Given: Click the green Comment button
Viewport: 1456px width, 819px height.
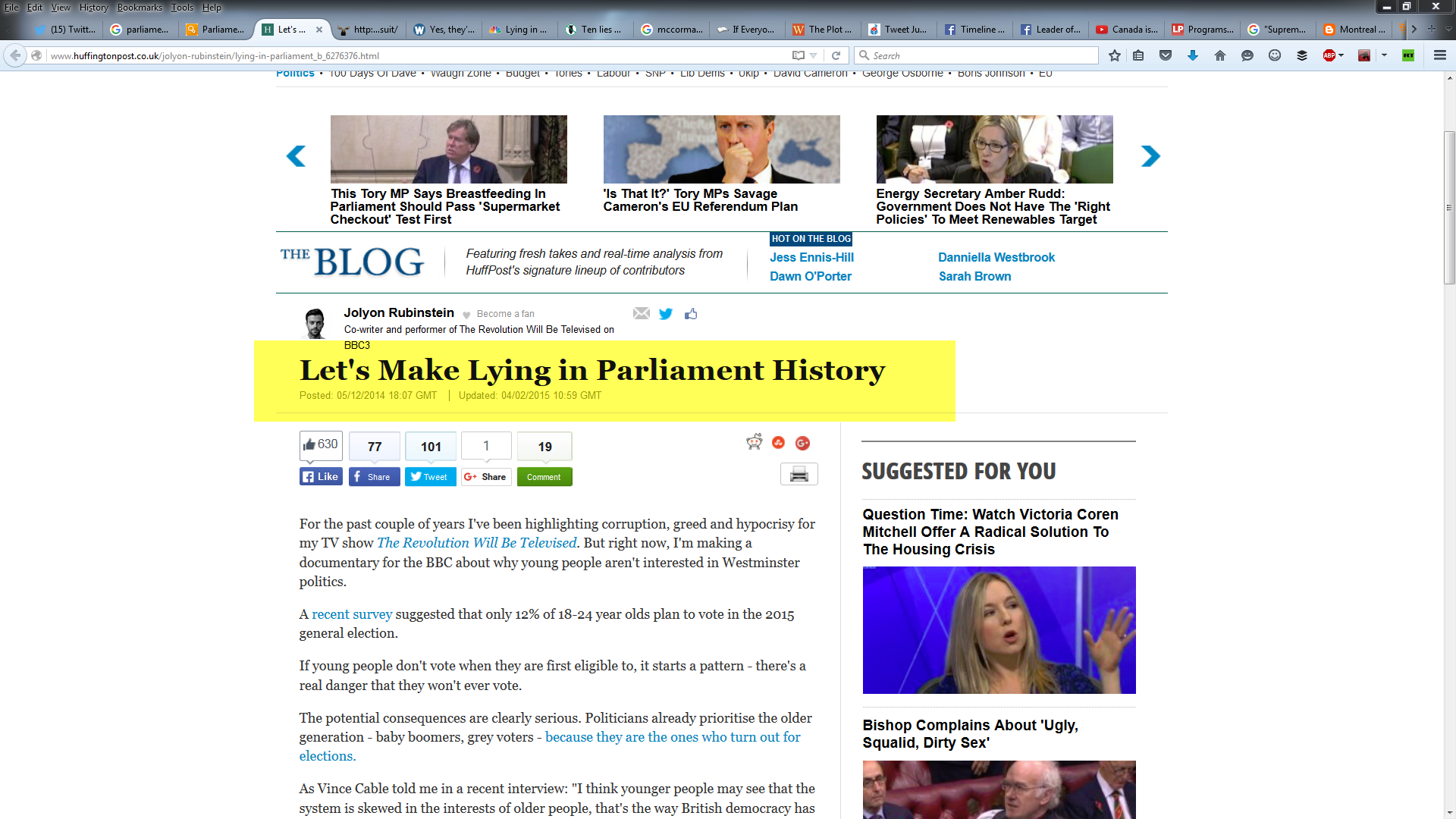Looking at the screenshot, I should tap(544, 477).
